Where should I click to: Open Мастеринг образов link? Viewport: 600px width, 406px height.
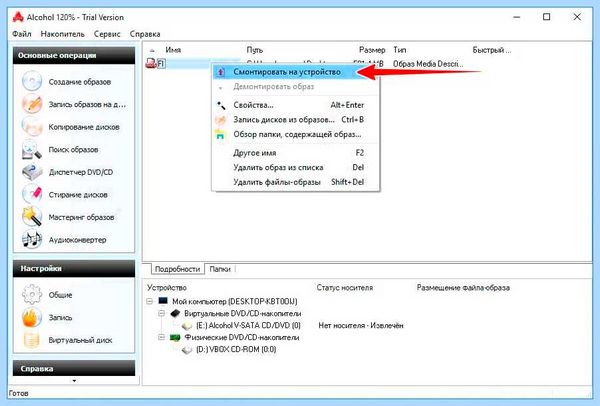click(81, 217)
